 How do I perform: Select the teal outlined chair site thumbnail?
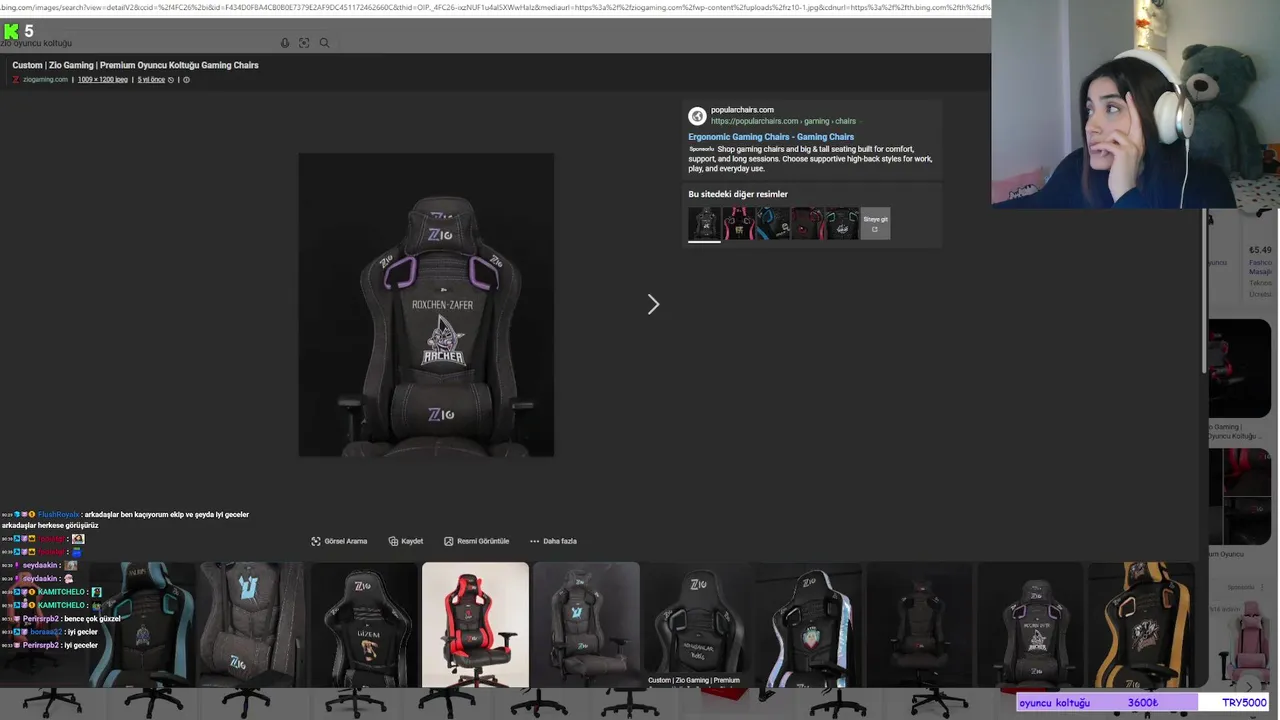click(842, 224)
